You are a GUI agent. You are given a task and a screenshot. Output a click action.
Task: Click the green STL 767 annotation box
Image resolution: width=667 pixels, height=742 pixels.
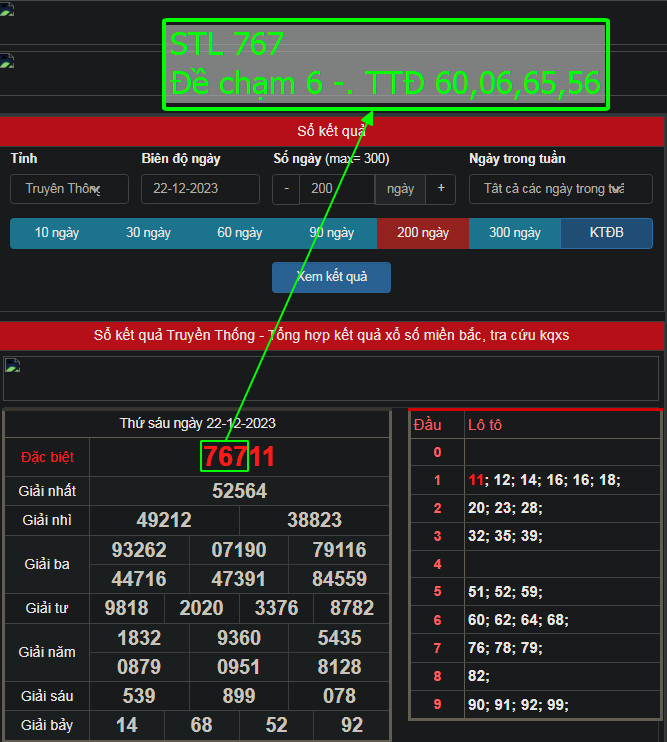pos(385,65)
